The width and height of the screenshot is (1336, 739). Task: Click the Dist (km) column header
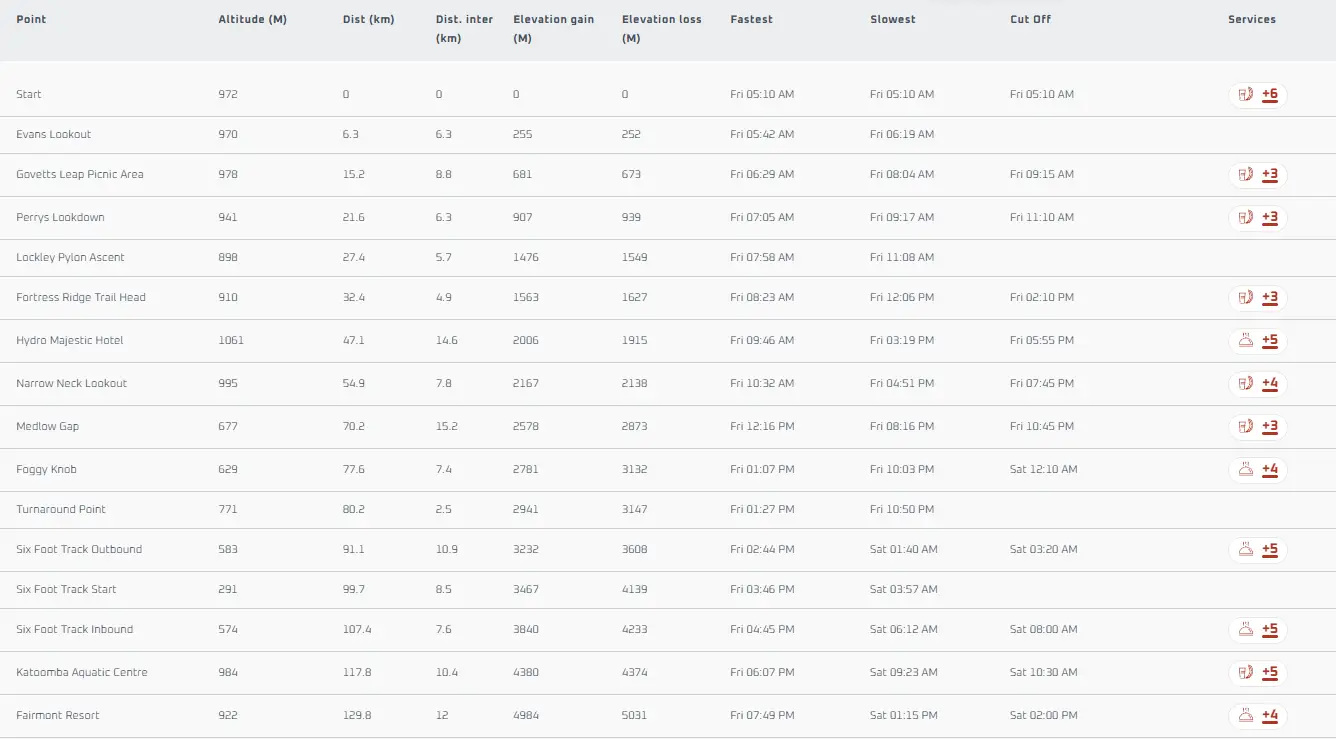click(x=368, y=19)
